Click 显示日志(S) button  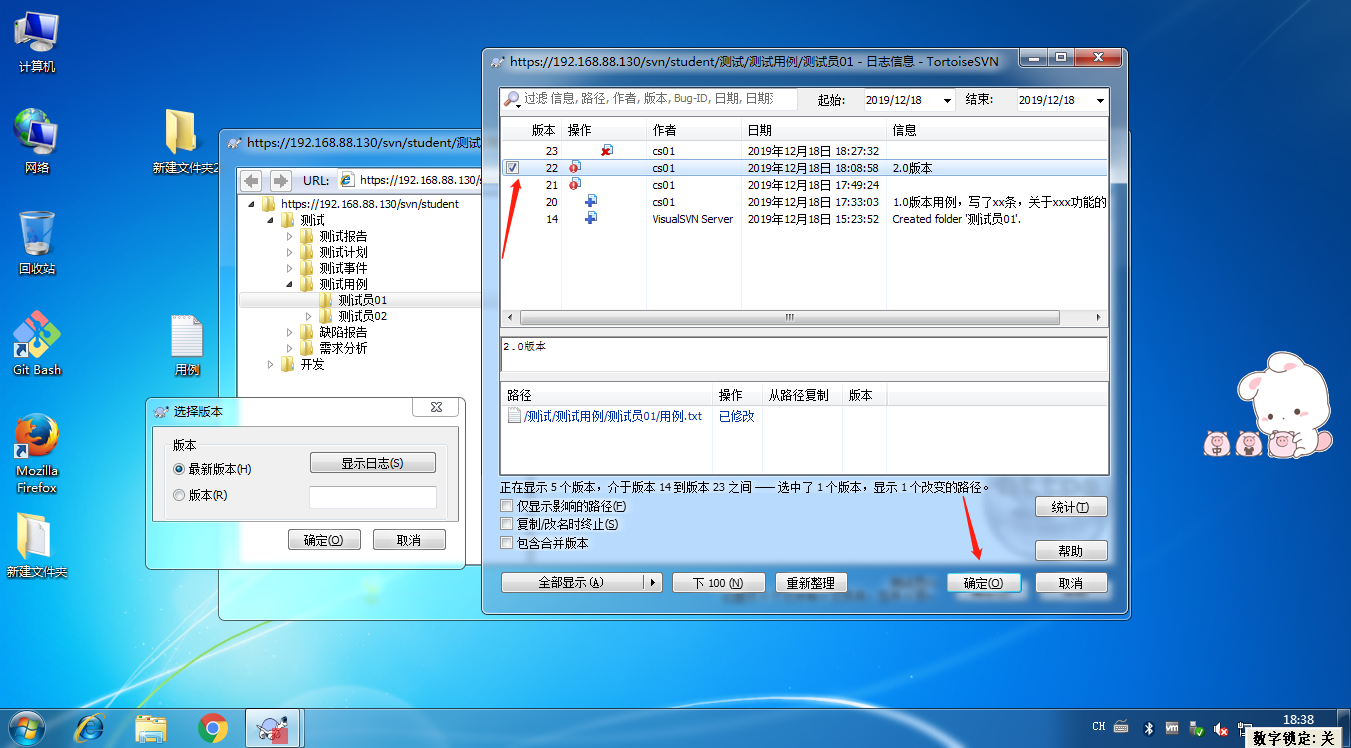373,463
